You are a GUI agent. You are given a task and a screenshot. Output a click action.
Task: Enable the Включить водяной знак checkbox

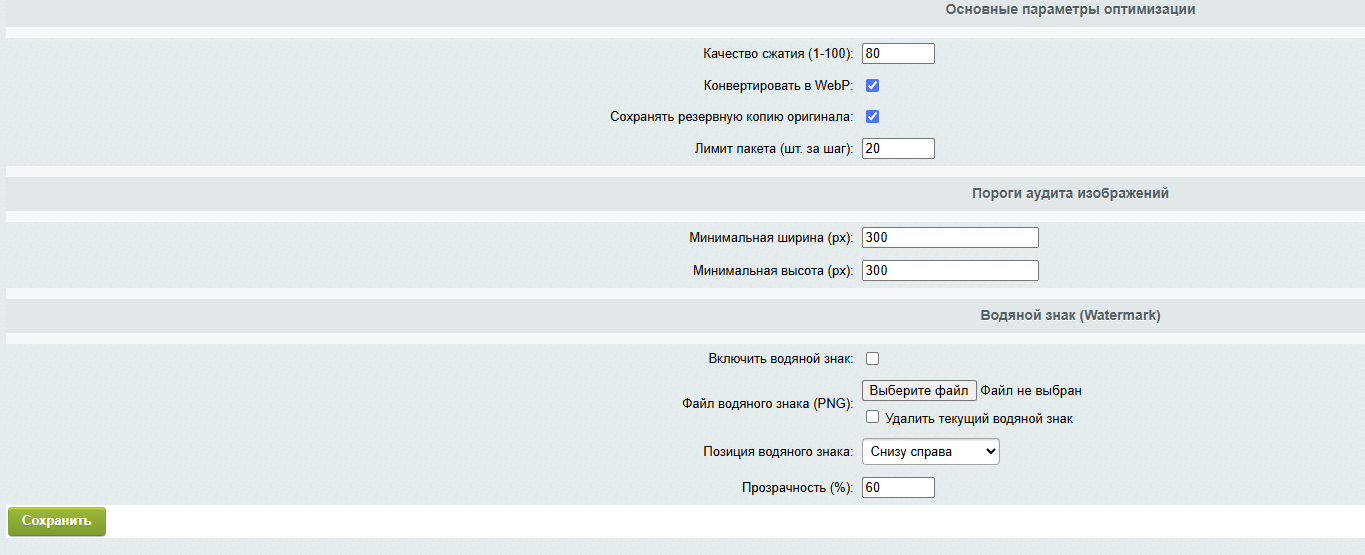tap(872, 358)
